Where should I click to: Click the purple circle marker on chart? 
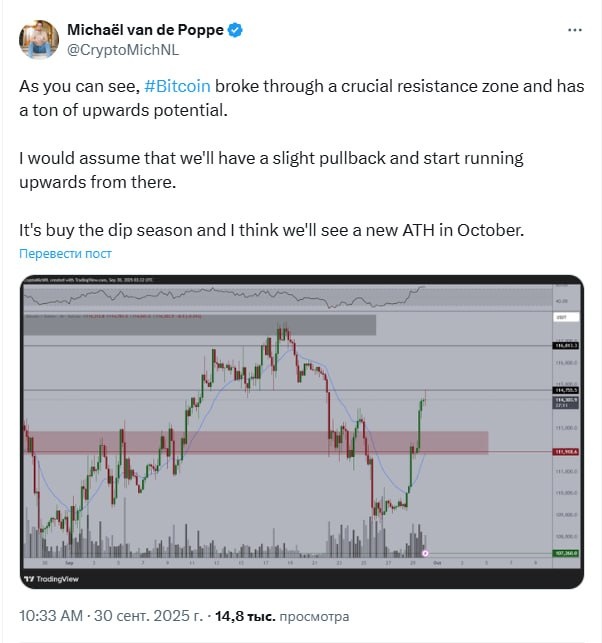click(425, 554)
